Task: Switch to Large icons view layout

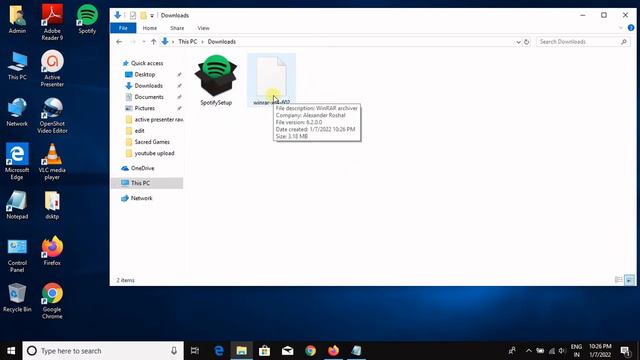Action: (629, 280)
